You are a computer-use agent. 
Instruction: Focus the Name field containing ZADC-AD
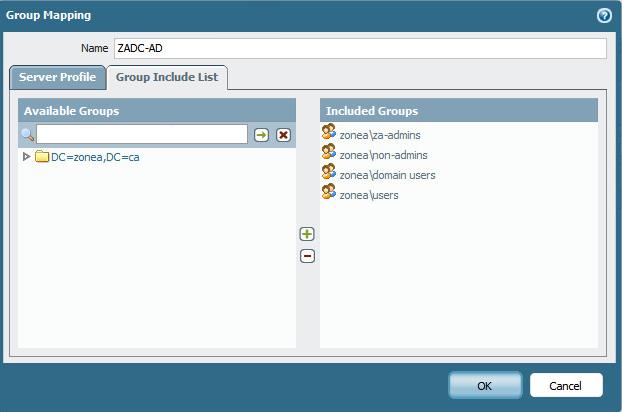[x=360, y=48]
